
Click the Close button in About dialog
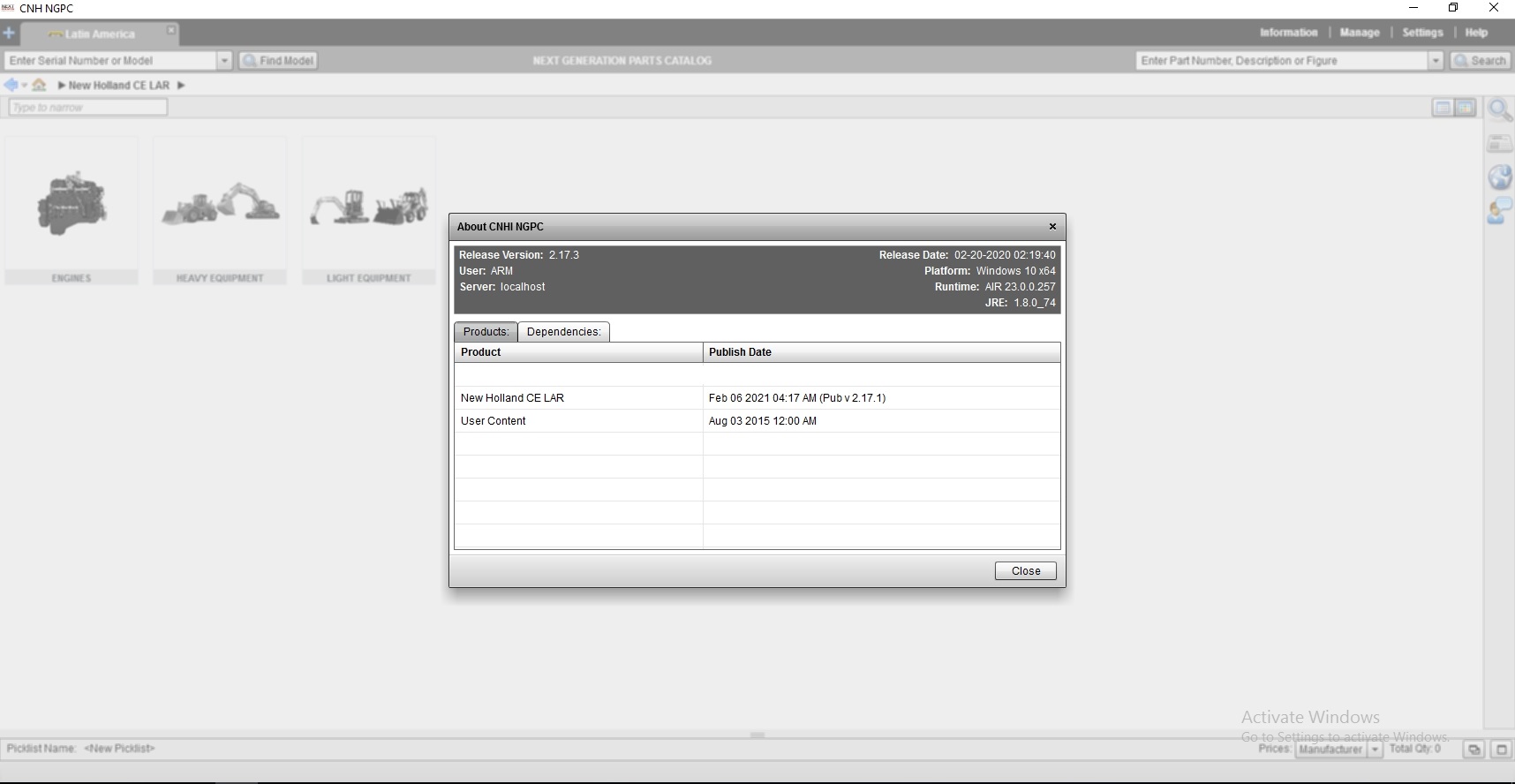tap(1026, 571)
